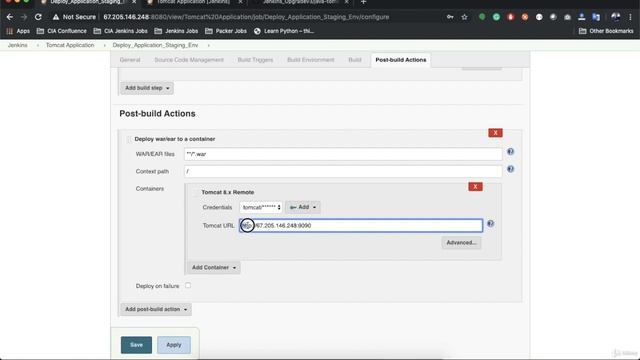Click the saved password key icon

pyautogui.click(x=450, y=17)
